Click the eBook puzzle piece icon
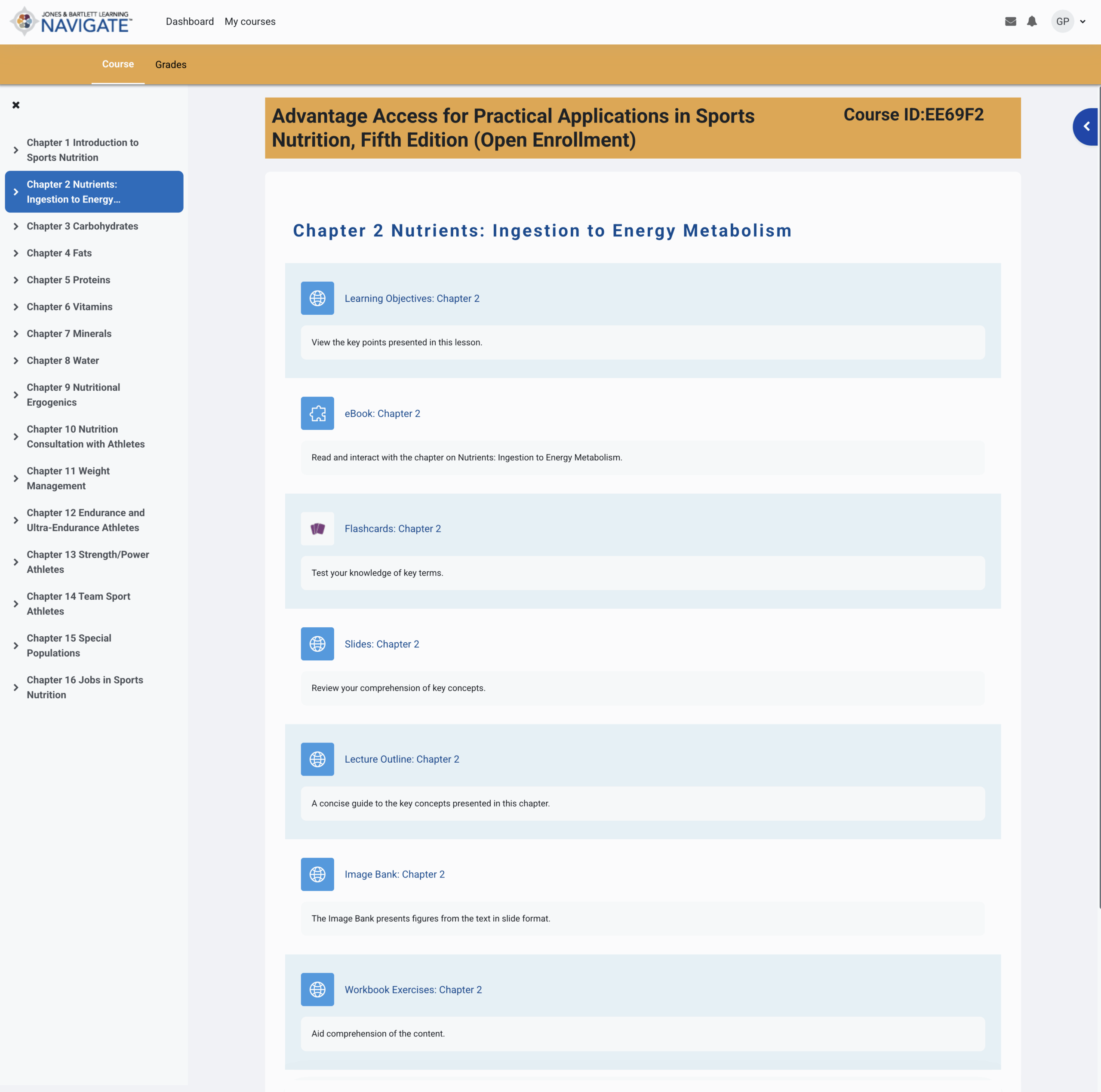This screenshot has height=1092, width=1101. [317, 414]
